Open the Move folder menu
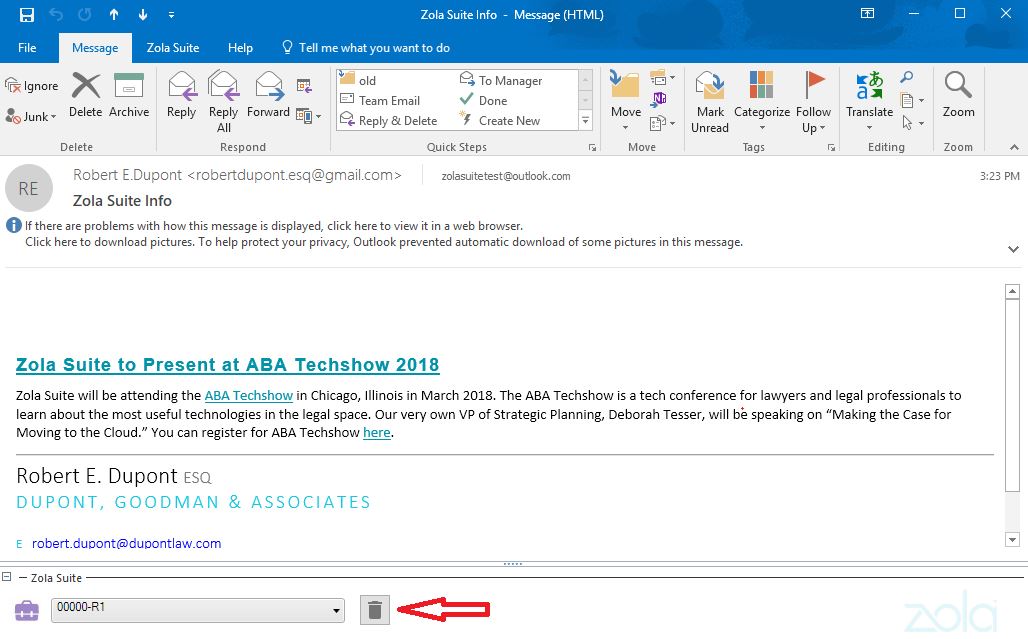This screenshot has height=639, width=1028. pos(625,101)
